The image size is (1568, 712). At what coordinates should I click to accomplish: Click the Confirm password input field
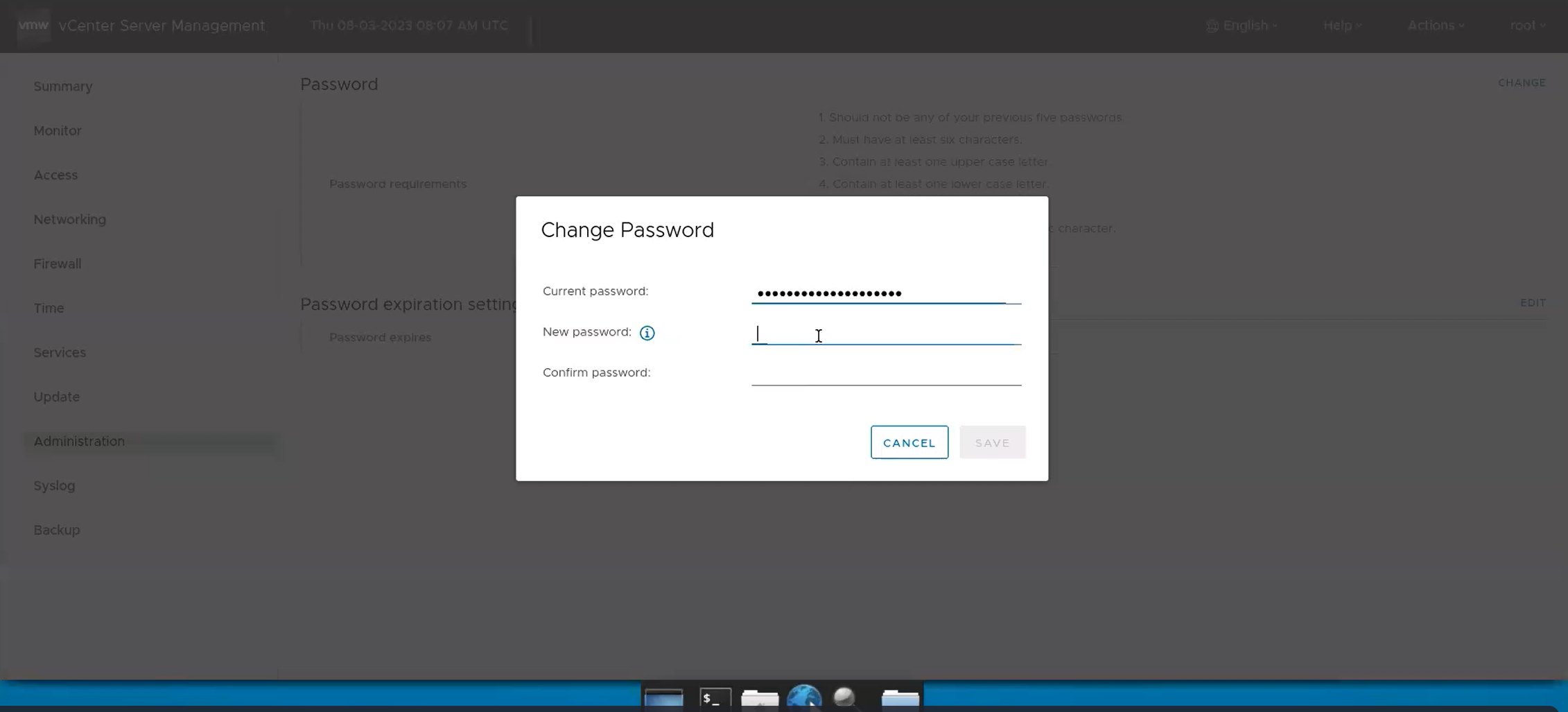(886, 378)
